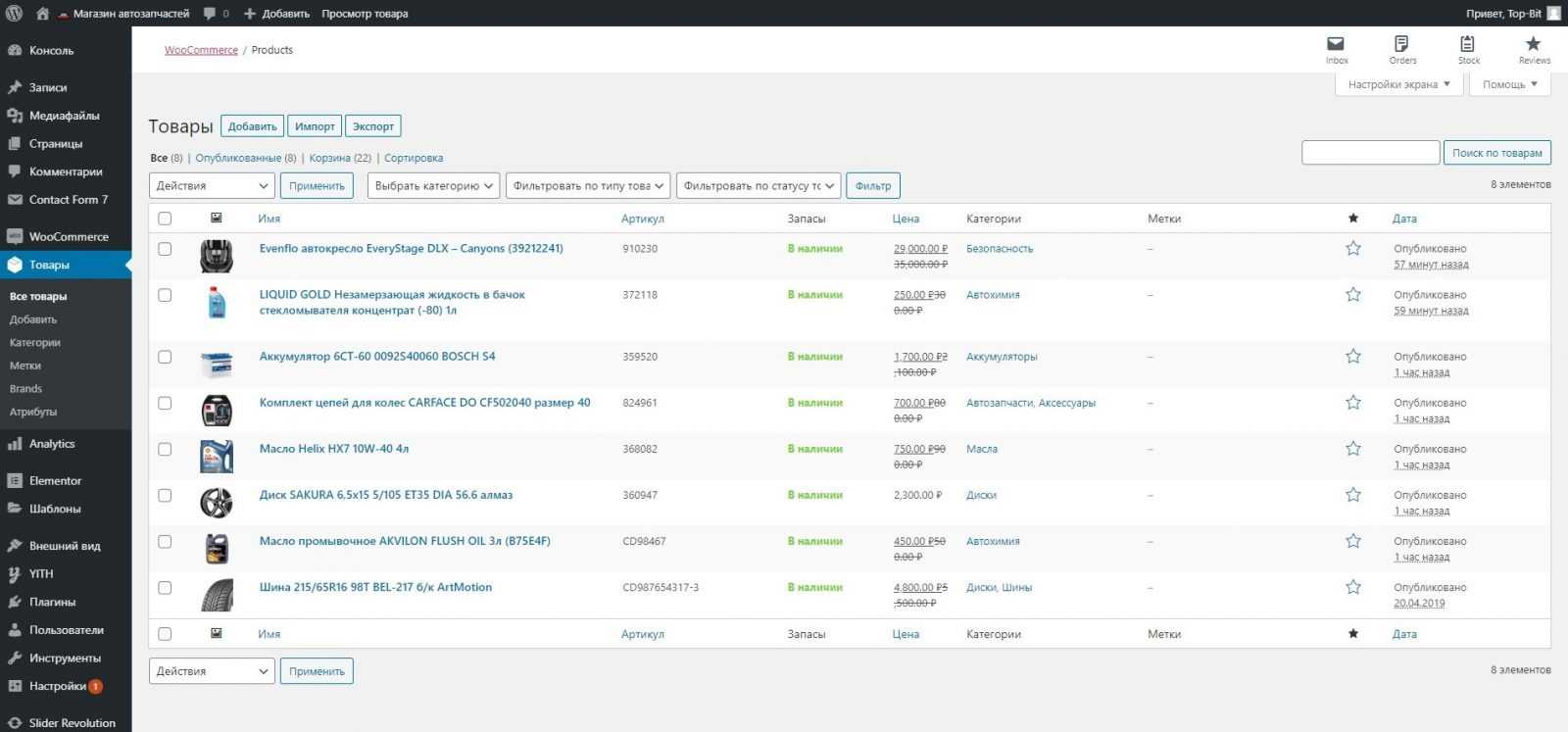Open the Сортировка link
This screenshot has height=732, width=1568.
tap(414, 158)
